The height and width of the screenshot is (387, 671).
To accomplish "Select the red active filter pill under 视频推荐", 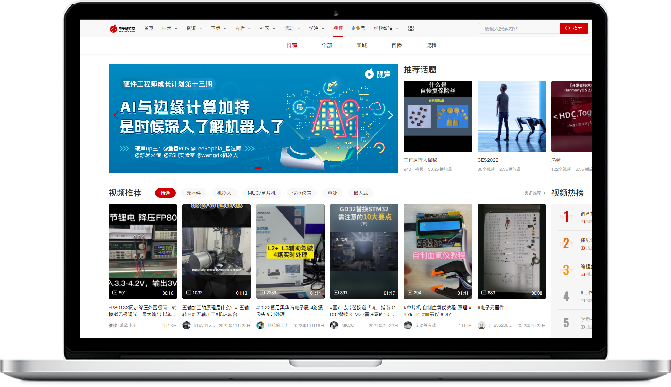I will (x=165, y=193).
